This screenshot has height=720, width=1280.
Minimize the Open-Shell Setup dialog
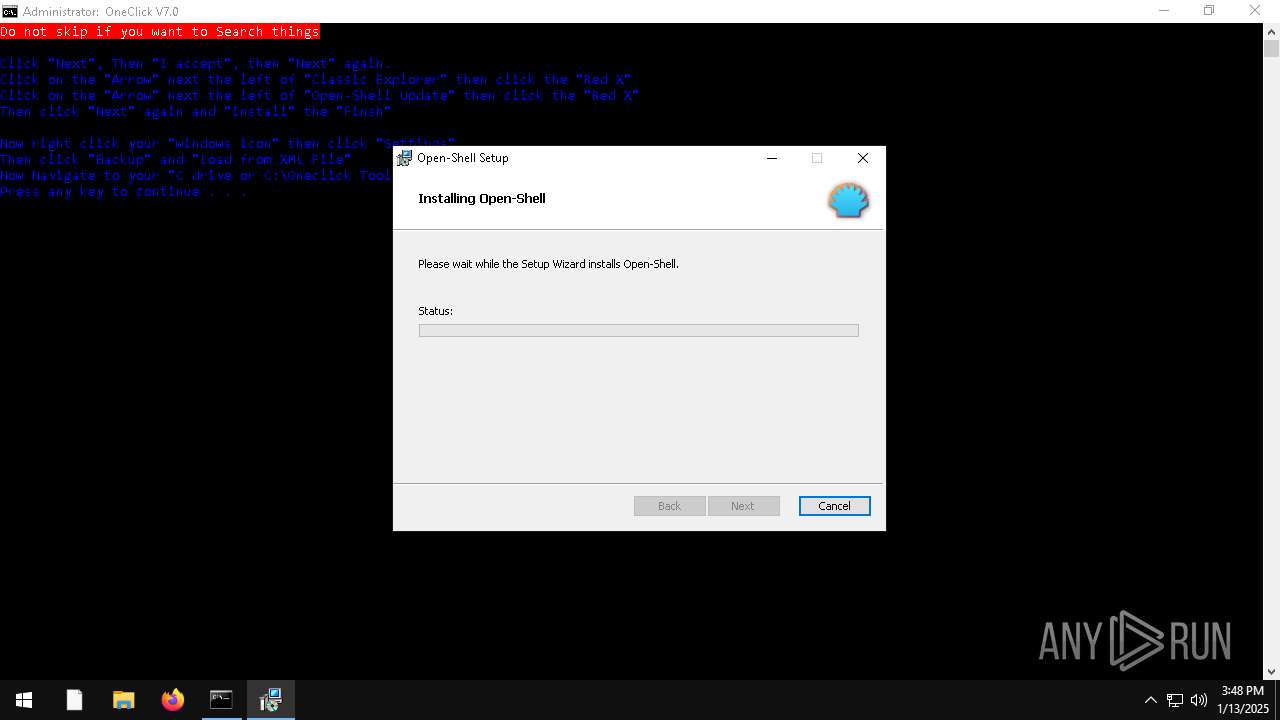[772, 158]
